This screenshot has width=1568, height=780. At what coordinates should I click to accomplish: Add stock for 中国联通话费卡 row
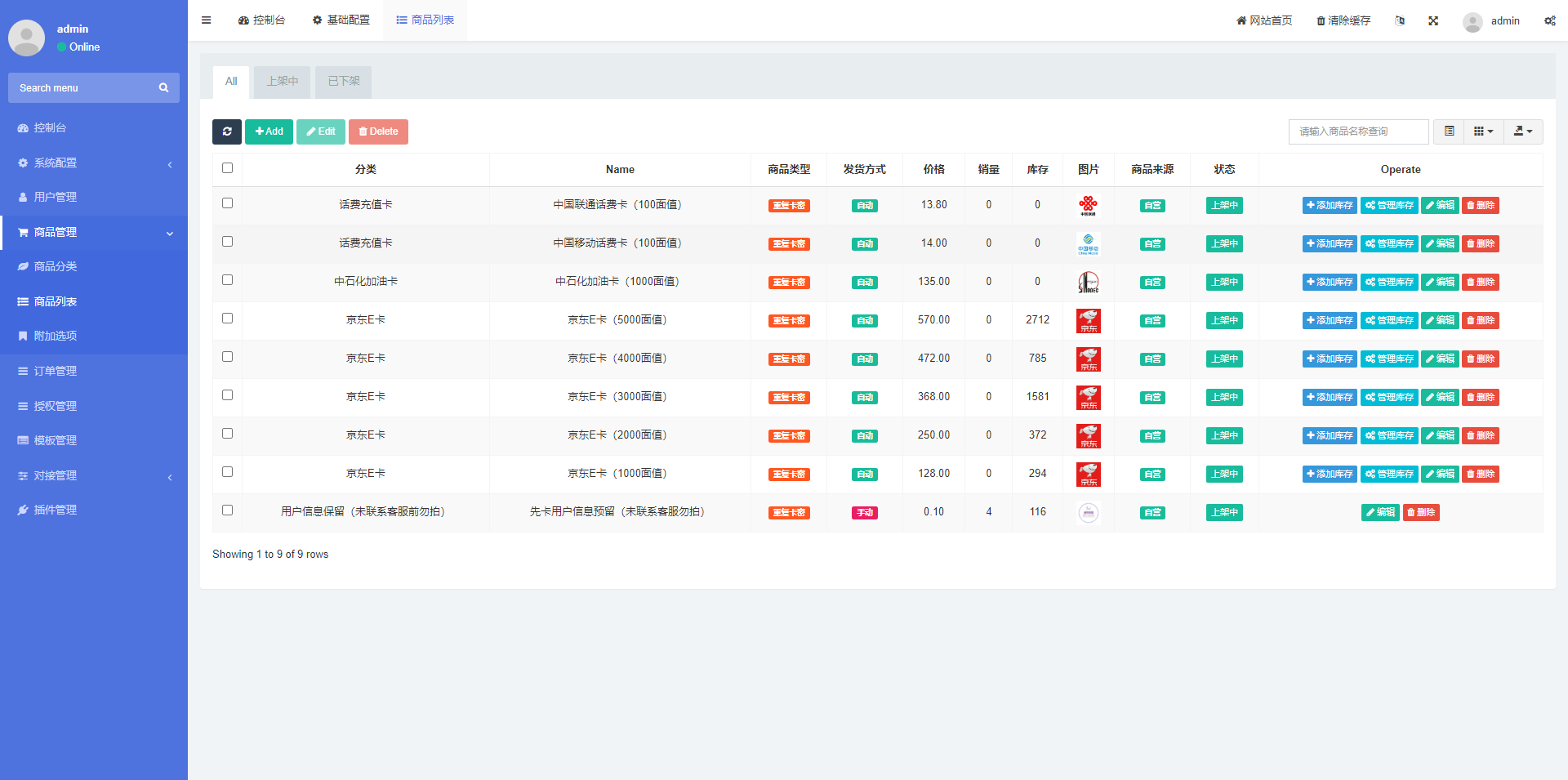click(x=1330, y=205)
